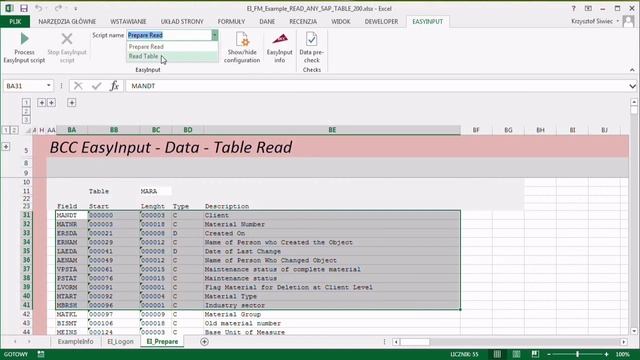
Task: Open Insert Function fx dialog
Action: [115, 86]
